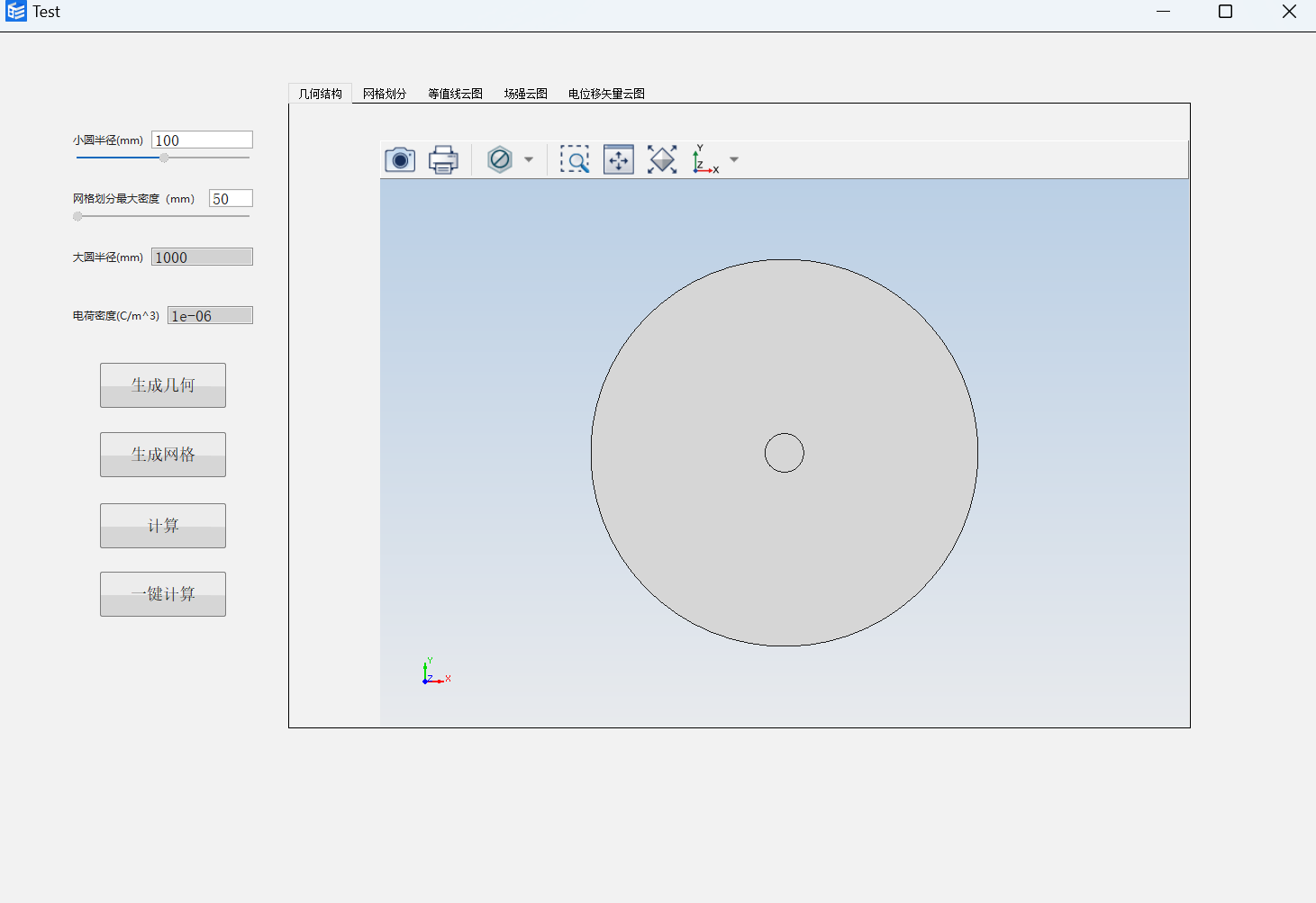Click the mesh density field showing 50

(x=231, y=198)
